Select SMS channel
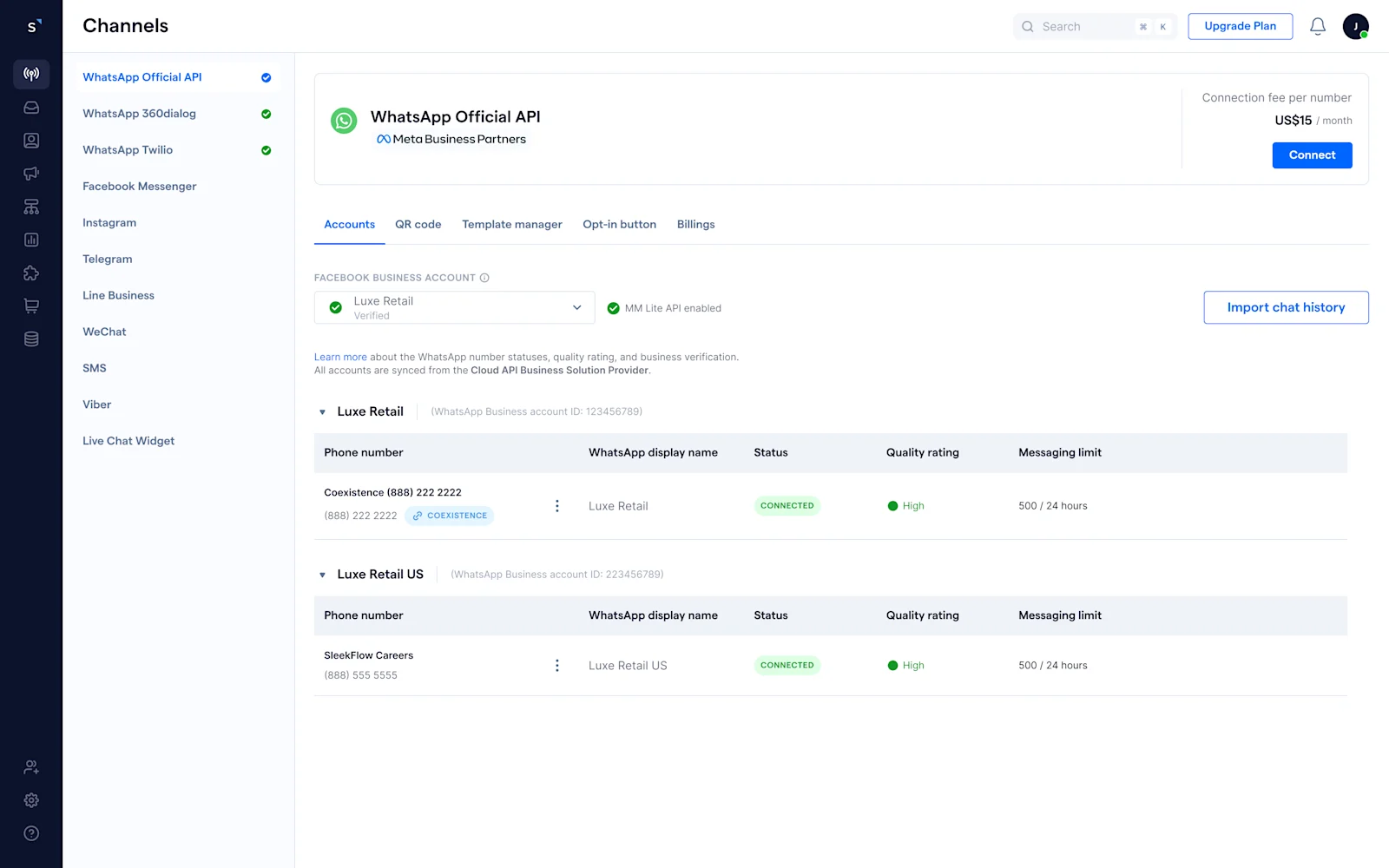1389x868 pixels. 177,369
